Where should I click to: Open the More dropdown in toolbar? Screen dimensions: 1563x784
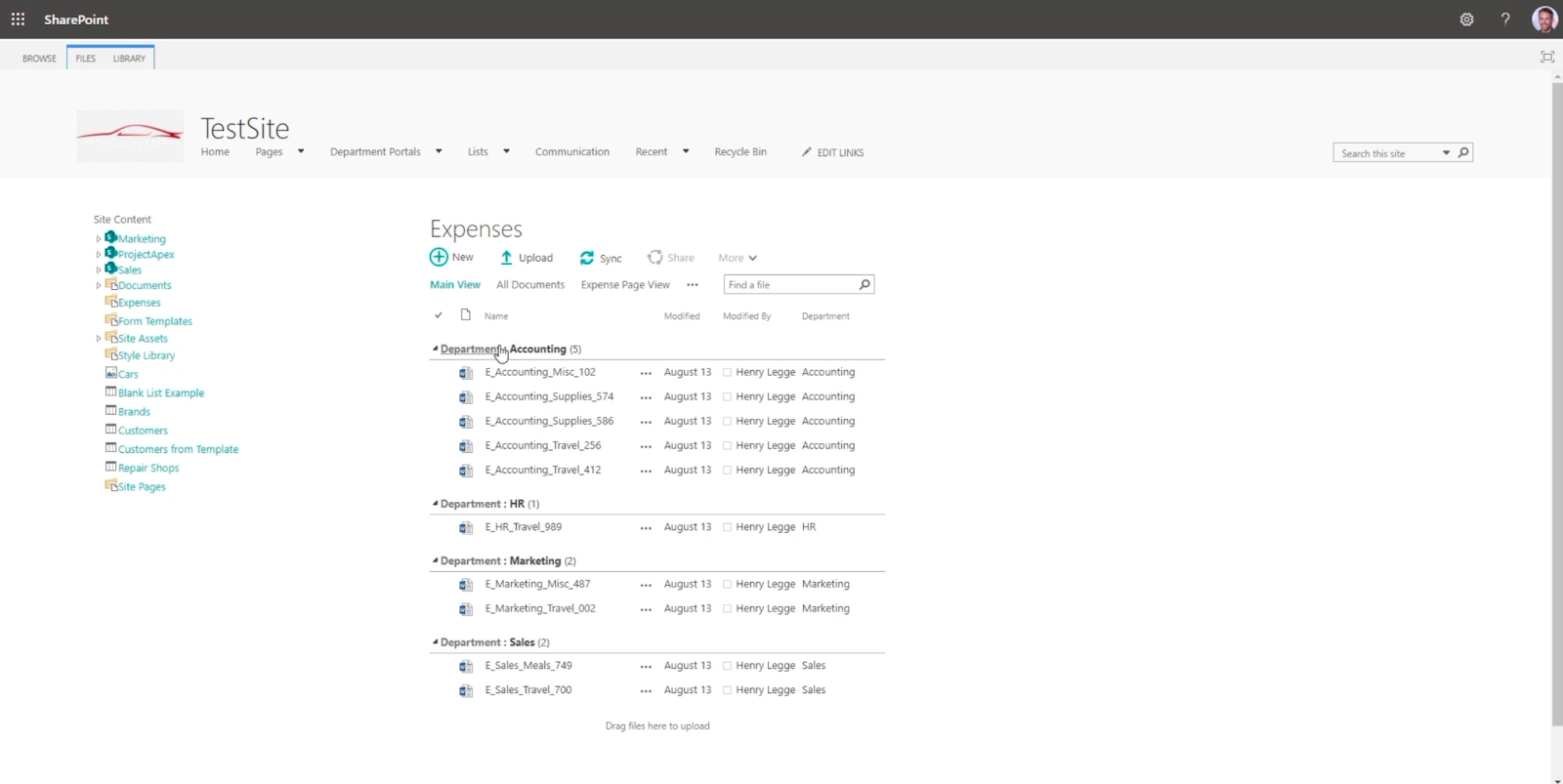coord(738,258)
